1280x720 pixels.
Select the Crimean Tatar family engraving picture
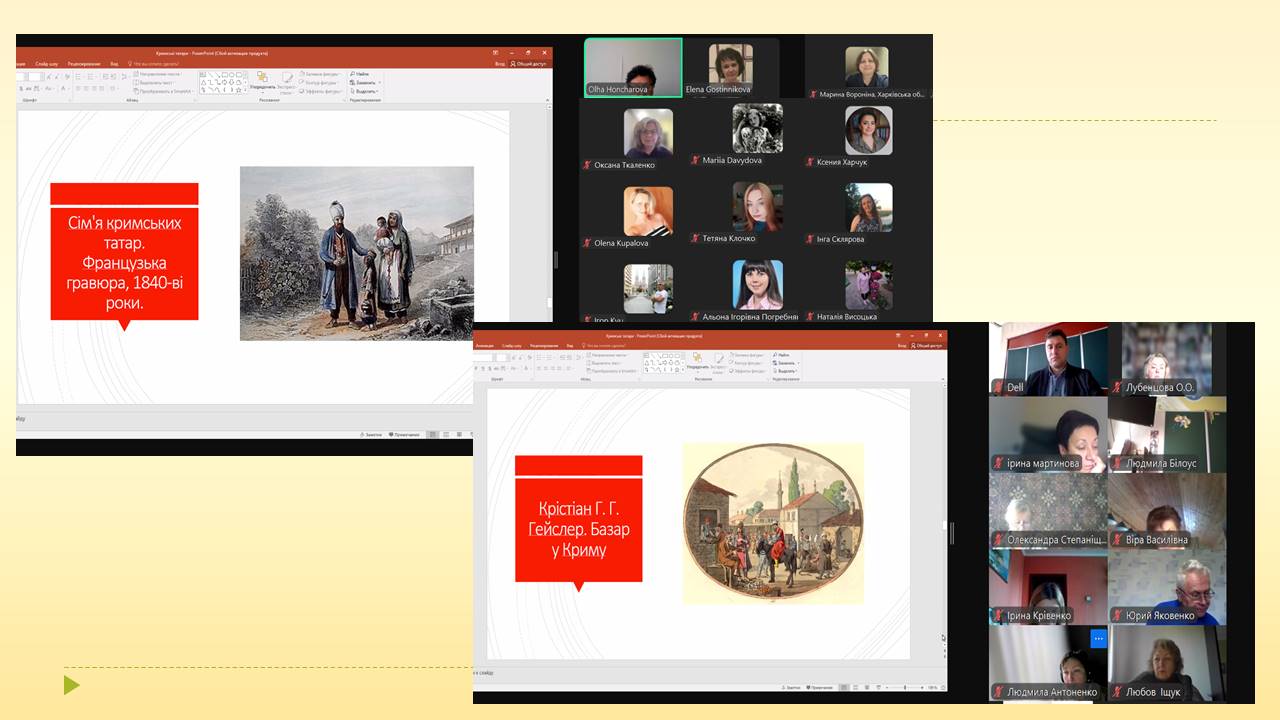357,253
